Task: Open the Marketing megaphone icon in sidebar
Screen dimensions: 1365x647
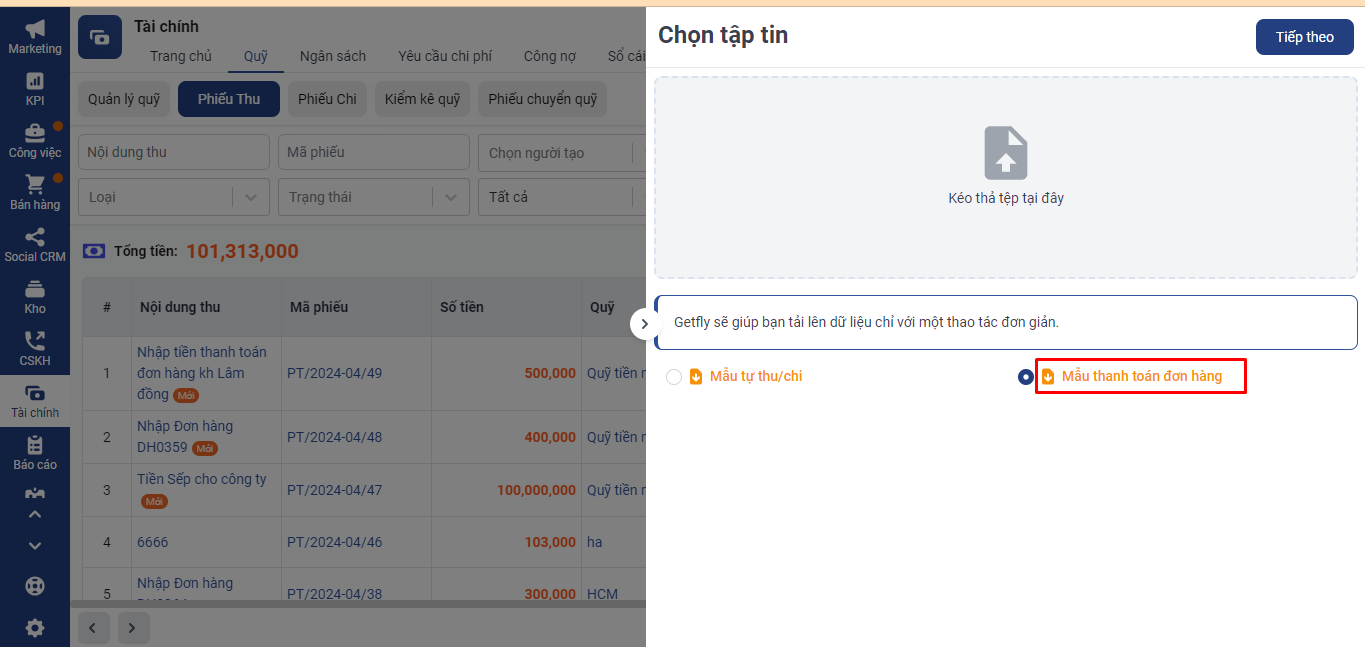Action: [35, 30]
